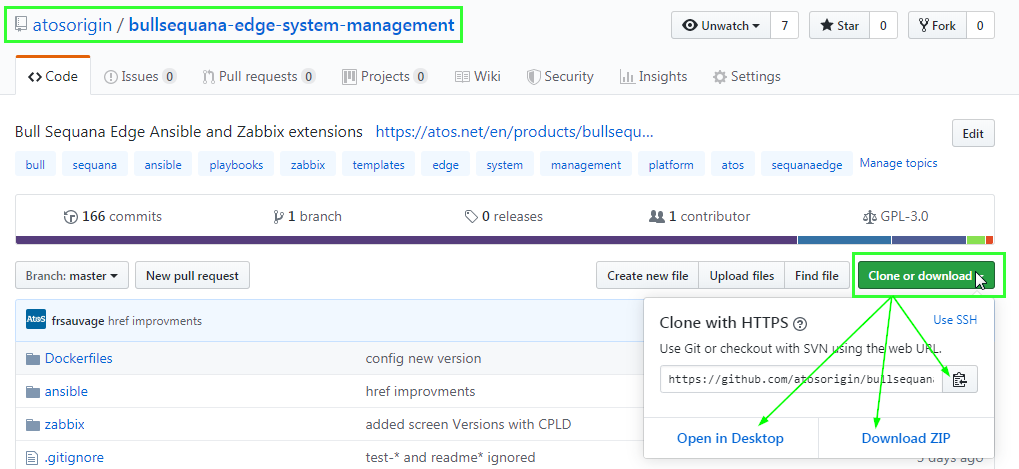Open the atosorigin owner link
The width and height of the screenshot is (1019, 469).
point(71,25)
